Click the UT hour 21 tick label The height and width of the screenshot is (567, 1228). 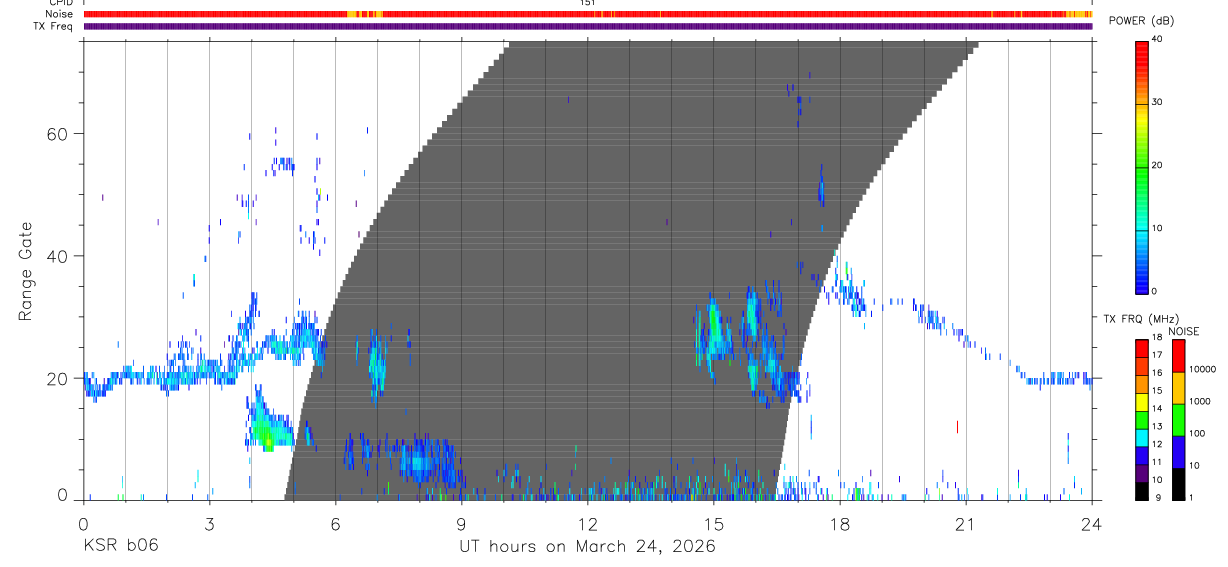(x=965, y=523)
